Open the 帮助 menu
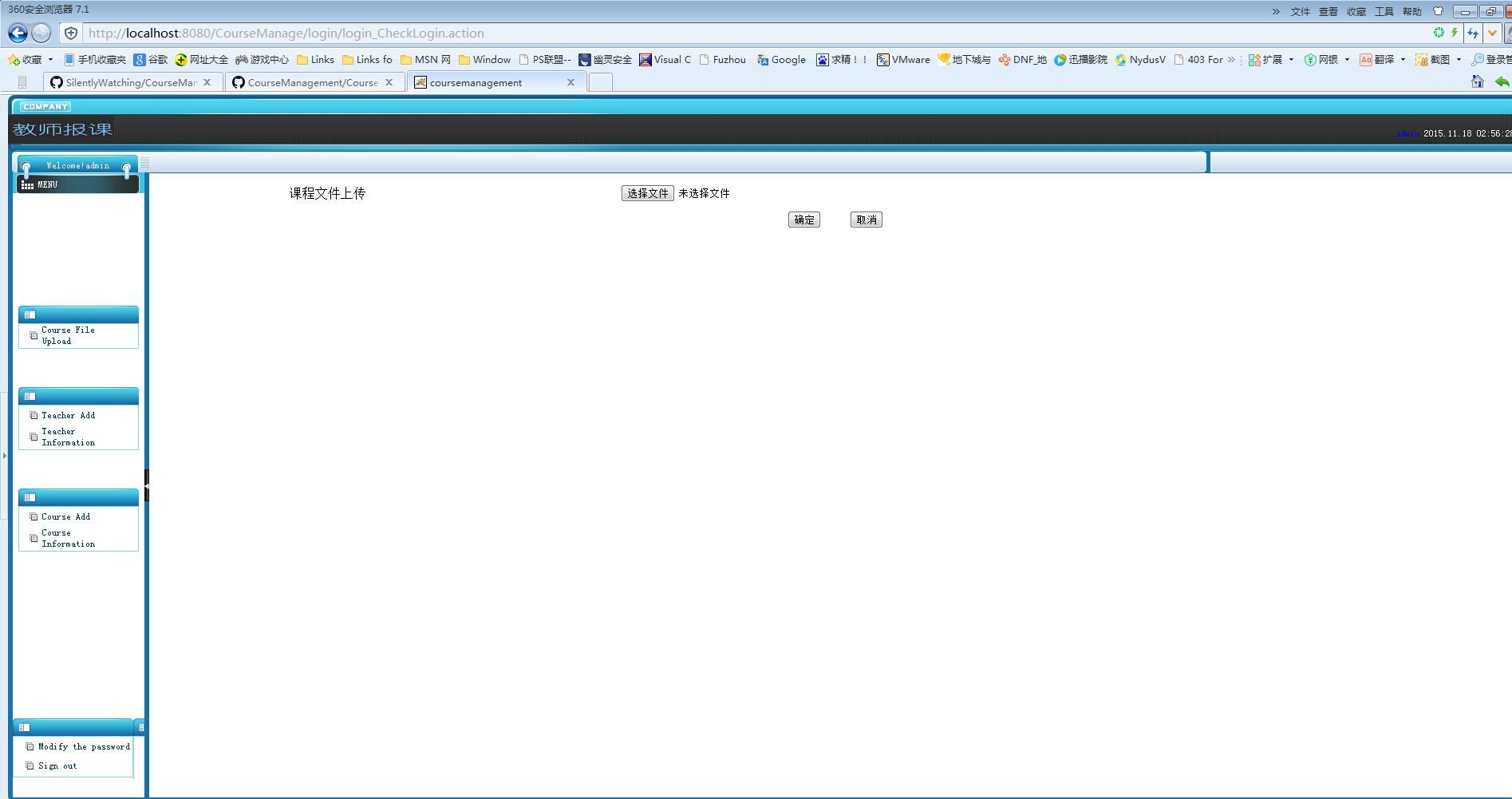 (1412, 11)
